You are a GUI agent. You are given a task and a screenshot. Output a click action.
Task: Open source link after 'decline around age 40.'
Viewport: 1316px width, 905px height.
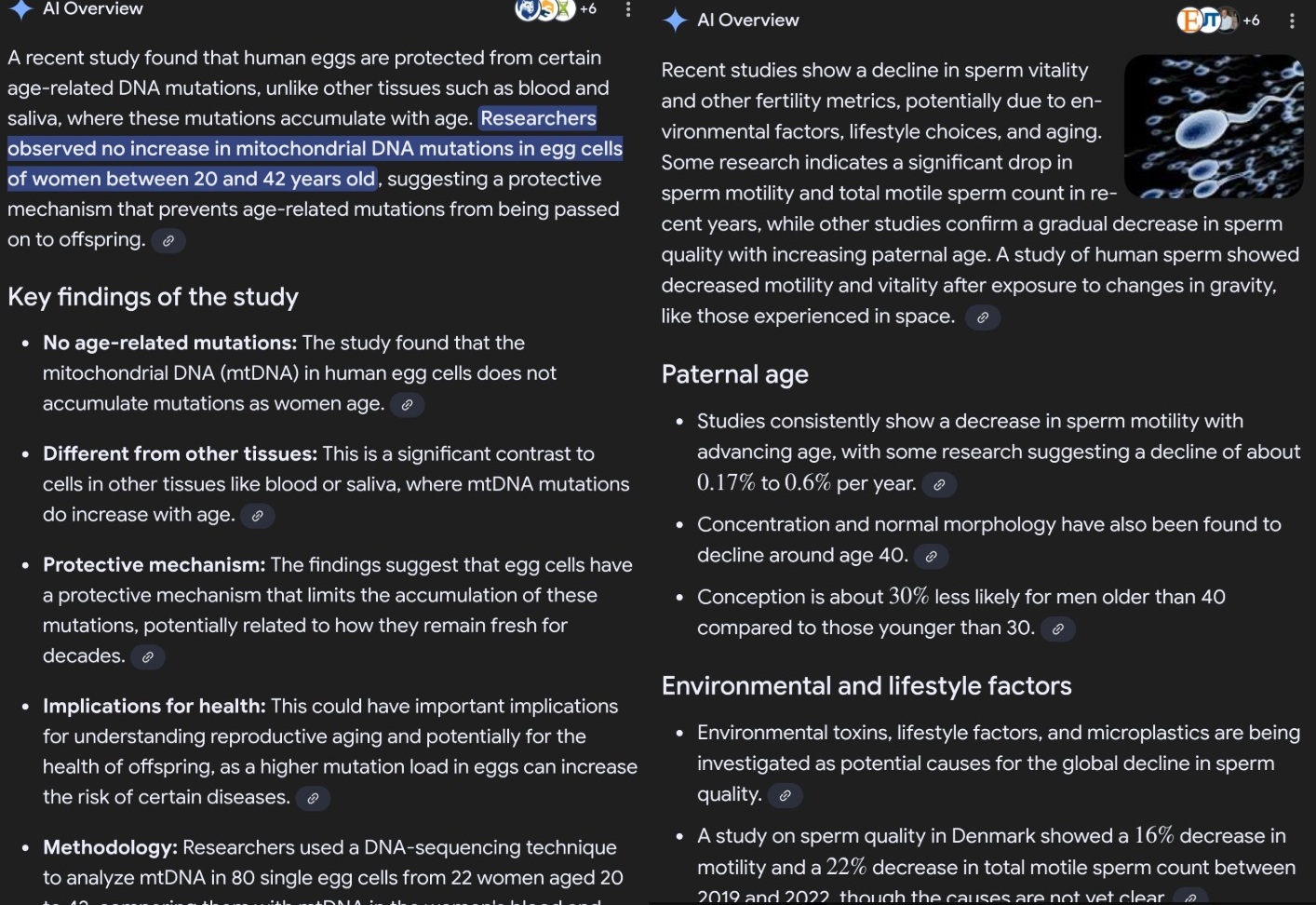931,557
